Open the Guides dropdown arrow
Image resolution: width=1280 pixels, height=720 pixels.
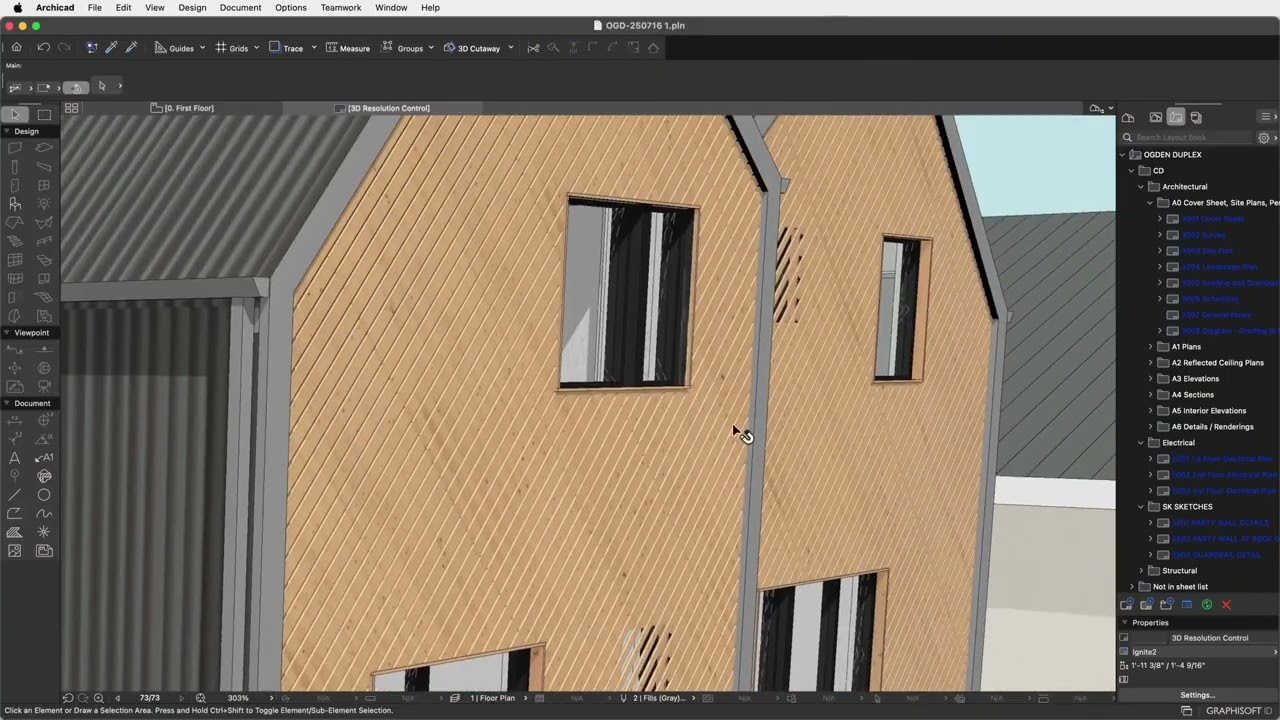202,47
